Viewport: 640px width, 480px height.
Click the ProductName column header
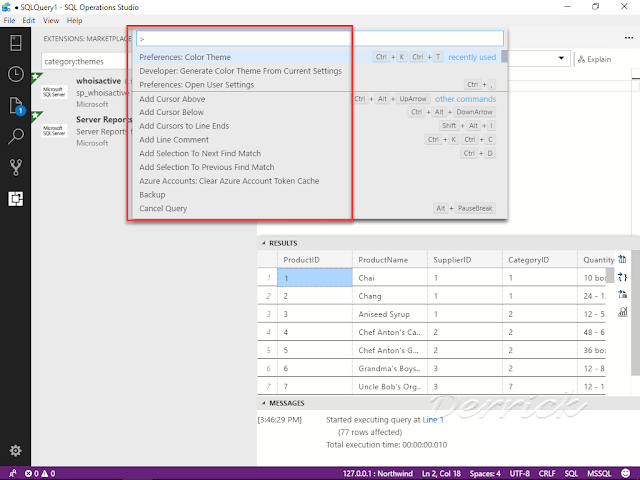[390, 260]
